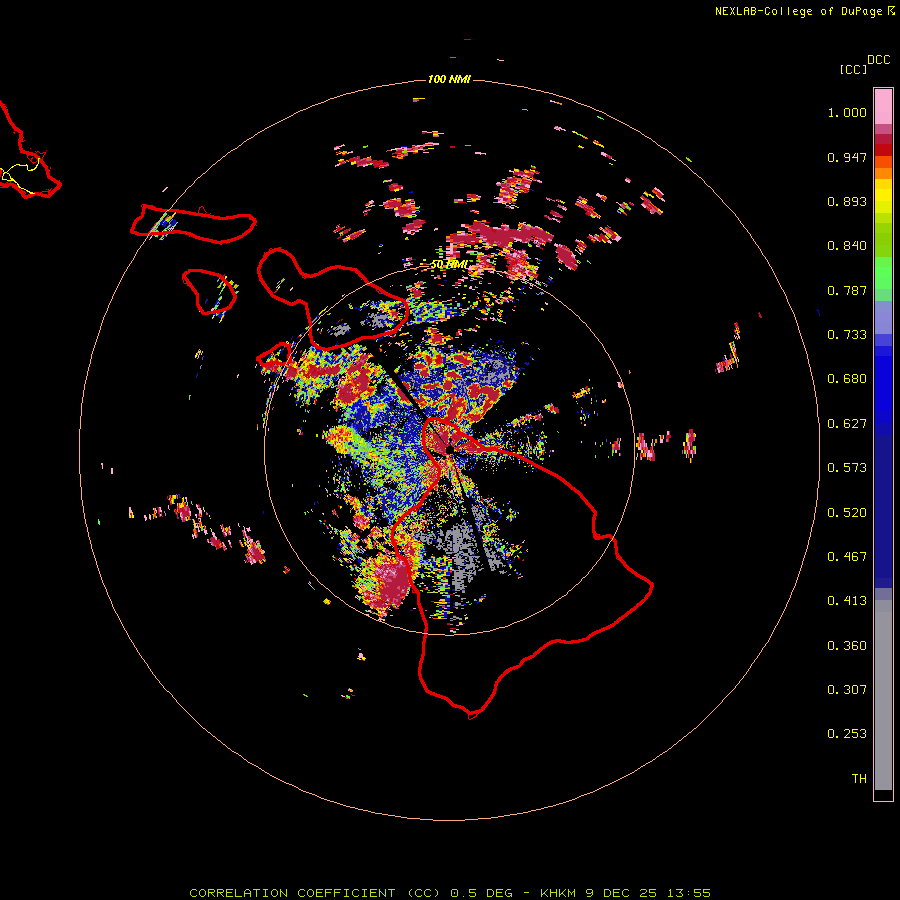Select the DCC label above color bar
The width and height of the screenshot is (900, 900).
tap(879, 60)
